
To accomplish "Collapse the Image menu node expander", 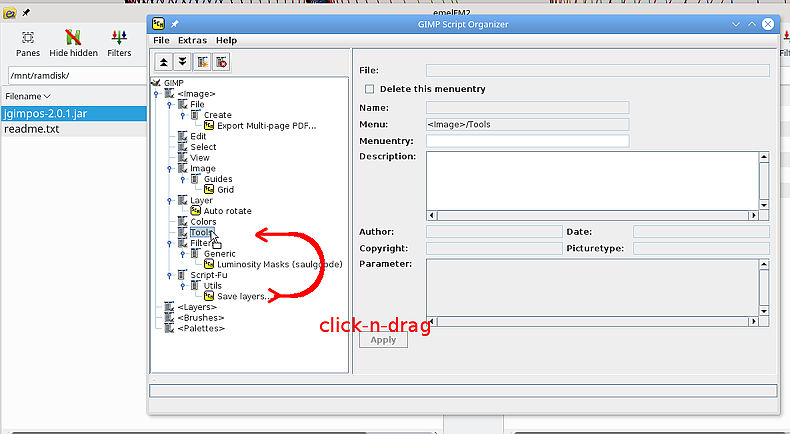I will pos(169,168).
